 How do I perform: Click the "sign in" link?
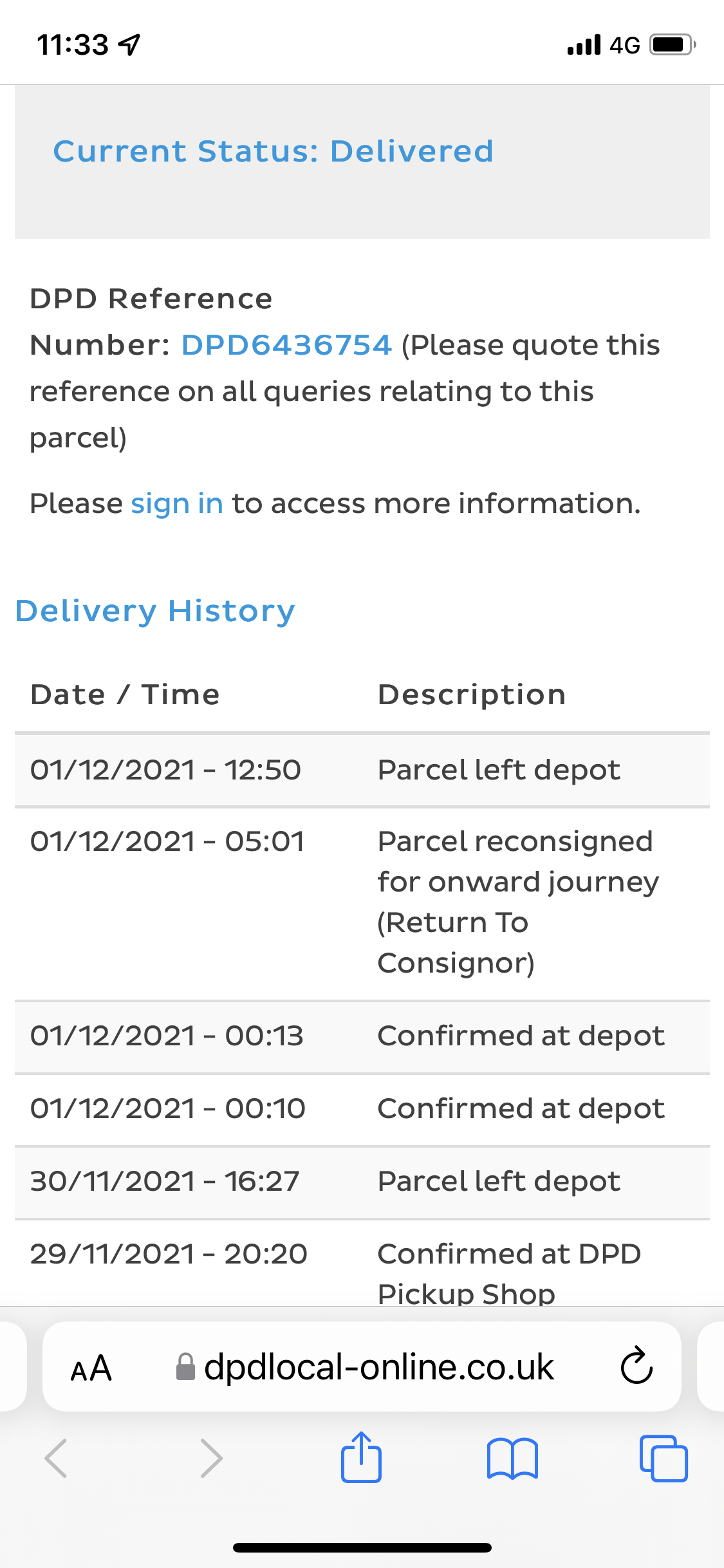[177, 503]
